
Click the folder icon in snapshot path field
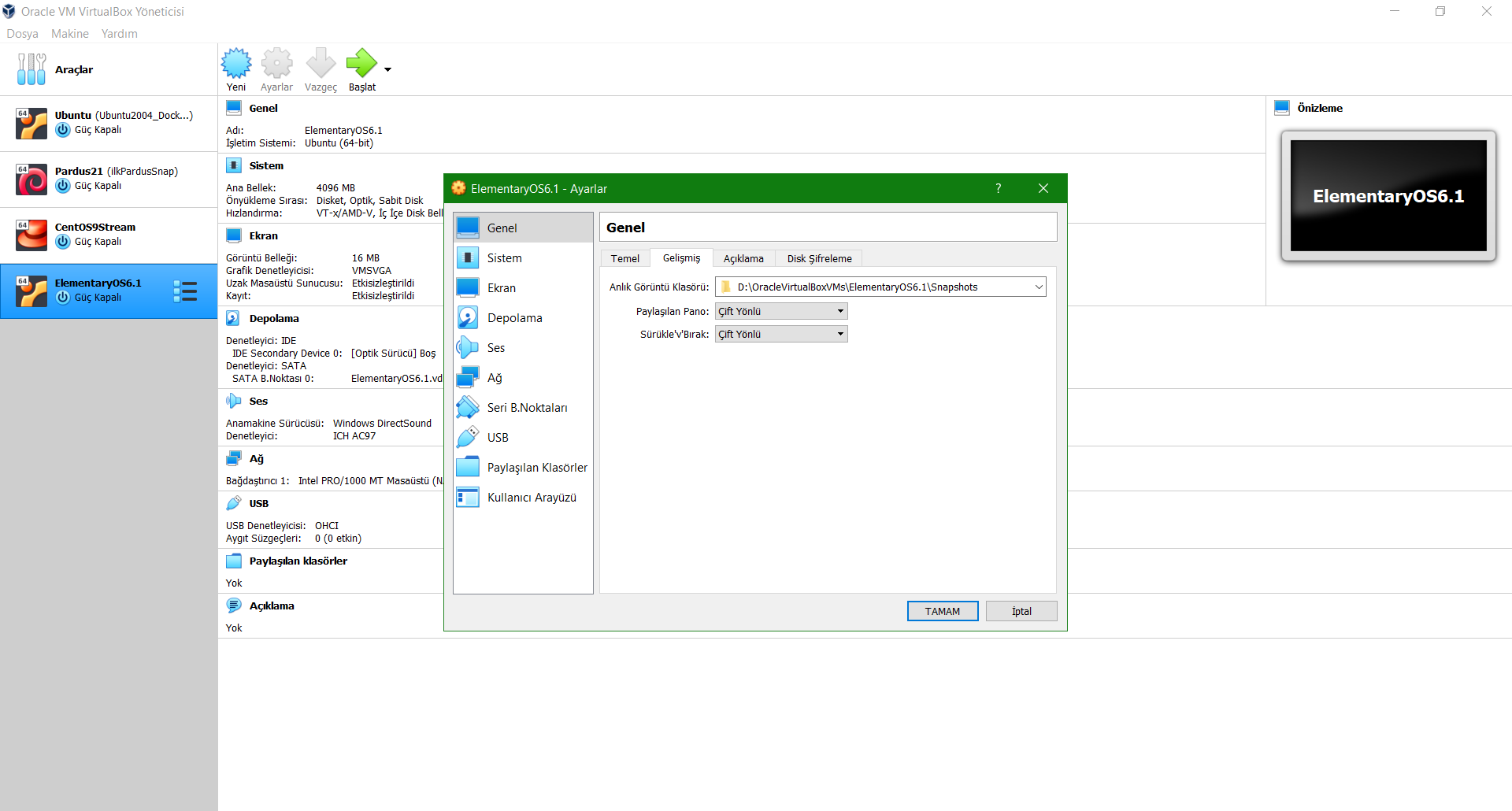[x=726, y=287]
